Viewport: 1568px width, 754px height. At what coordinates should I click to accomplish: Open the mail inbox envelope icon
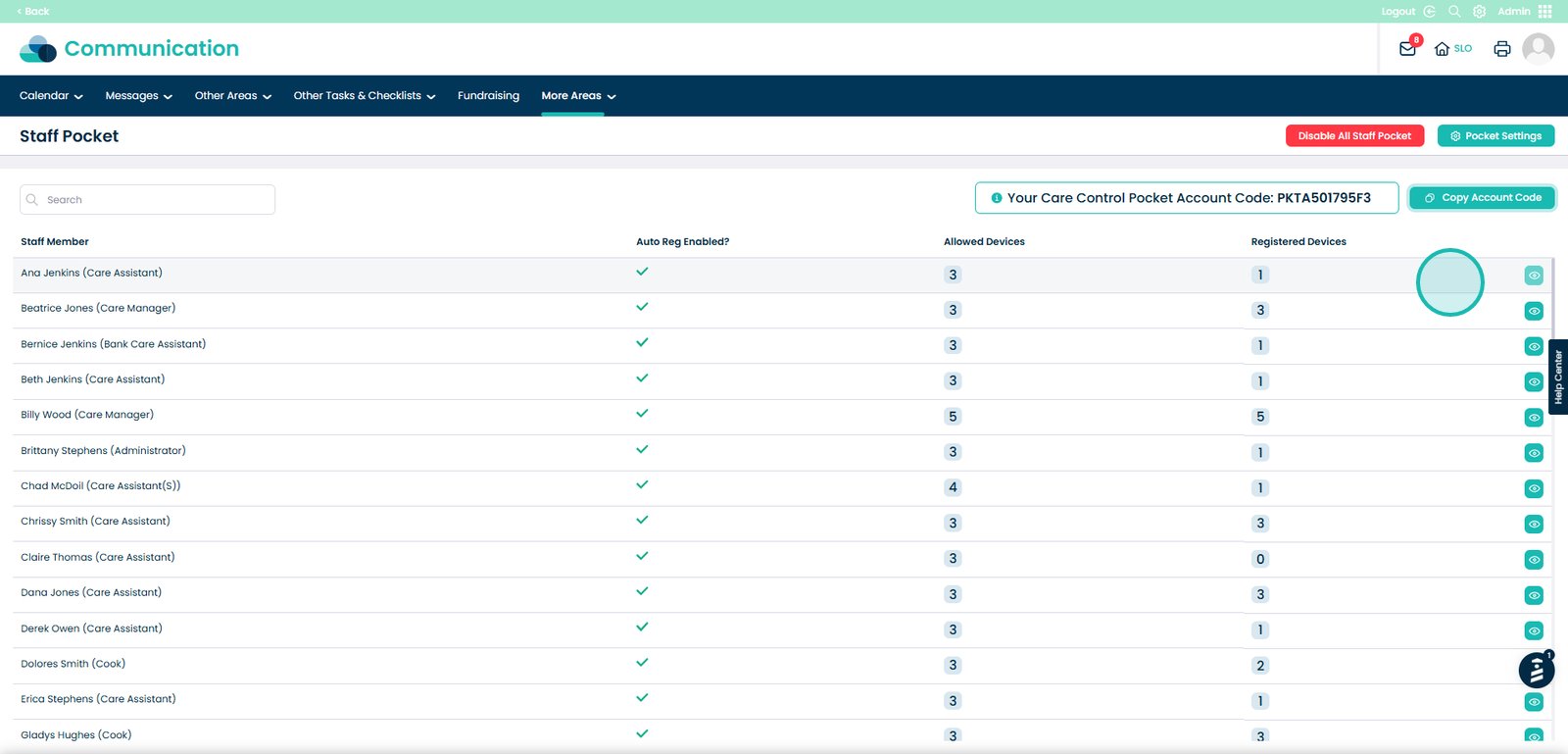point(1407,49)
